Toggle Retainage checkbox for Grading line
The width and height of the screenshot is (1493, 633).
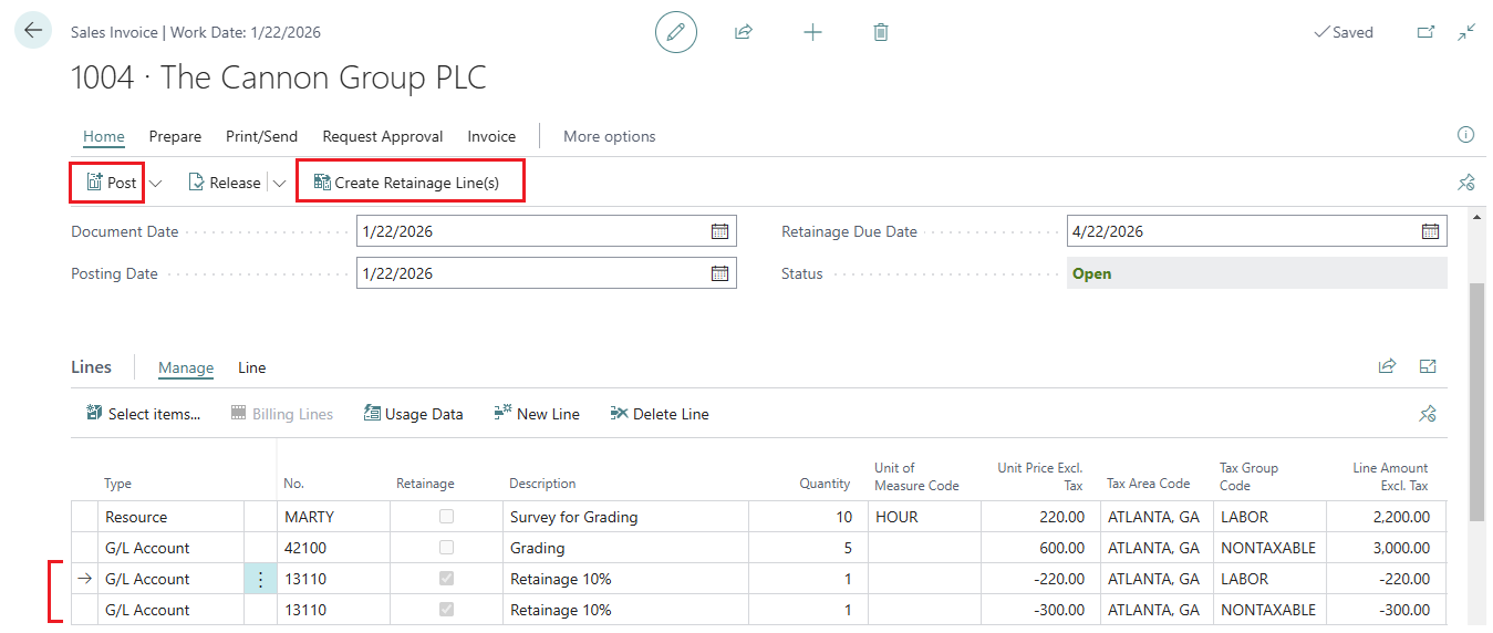coord(446,548)
